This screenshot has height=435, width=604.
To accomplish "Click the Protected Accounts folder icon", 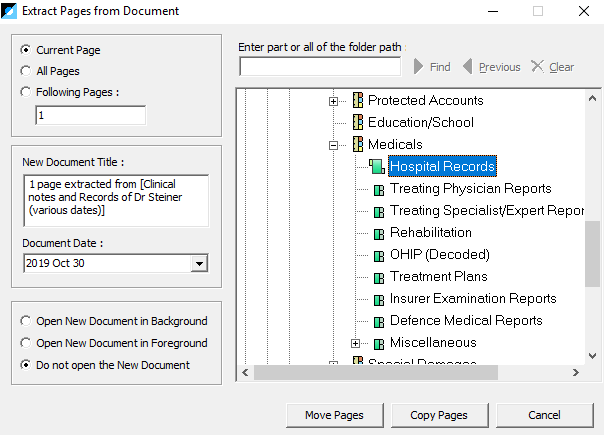I will pyautogui.click(x=357, y=101).
